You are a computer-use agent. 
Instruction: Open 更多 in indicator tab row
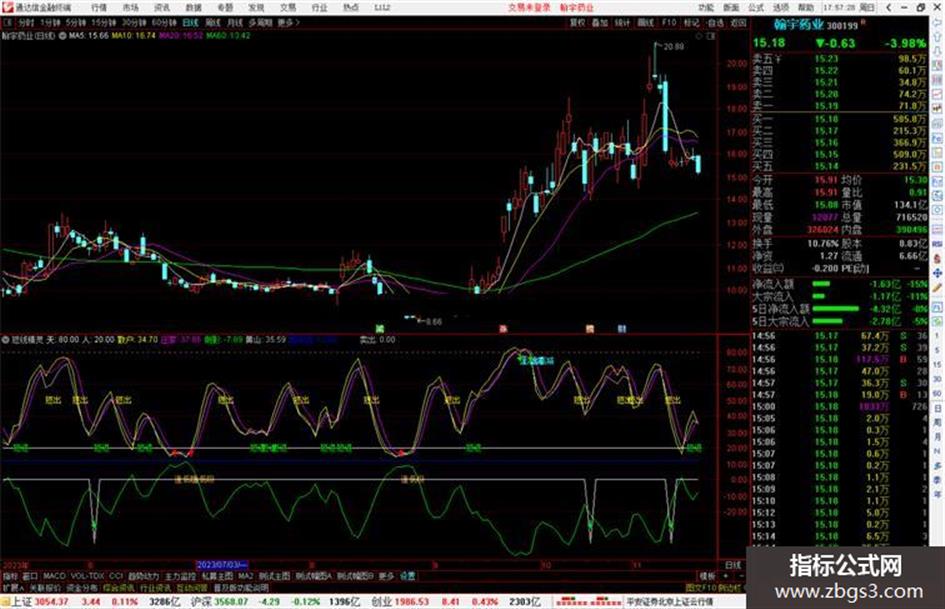[386, 576]
